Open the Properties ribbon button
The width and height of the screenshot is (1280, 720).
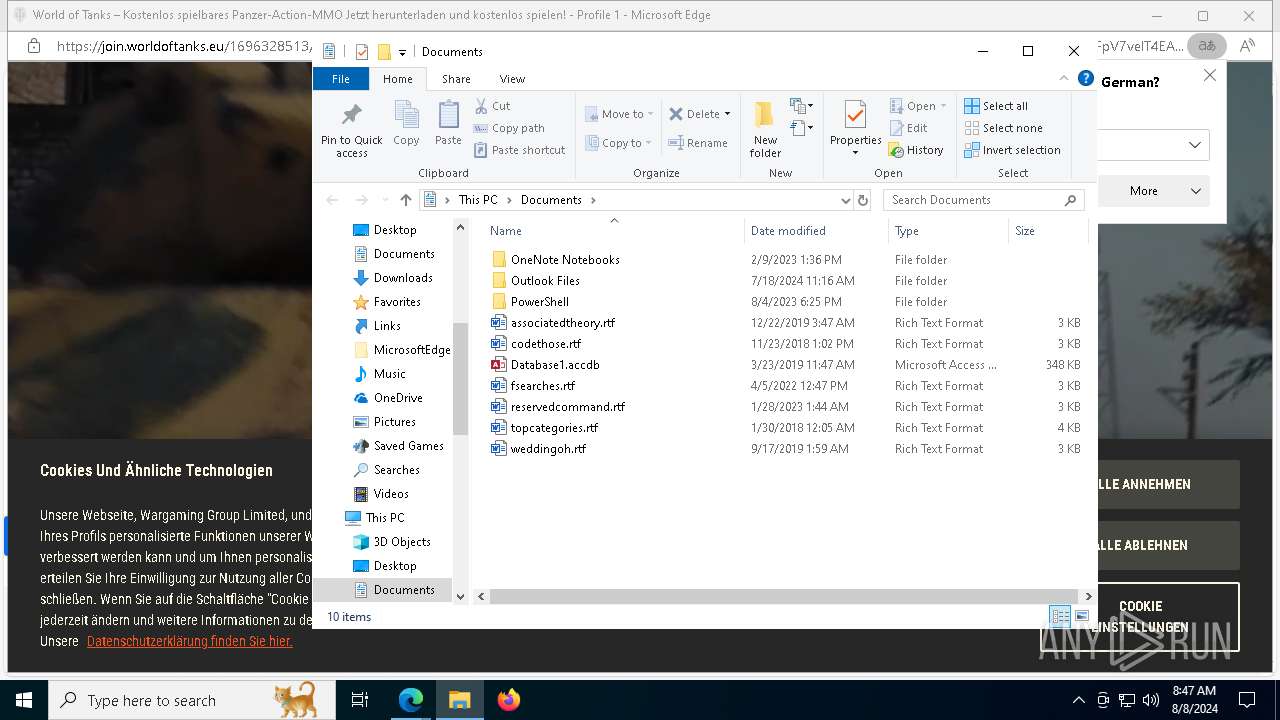click(x=855, y=128)
